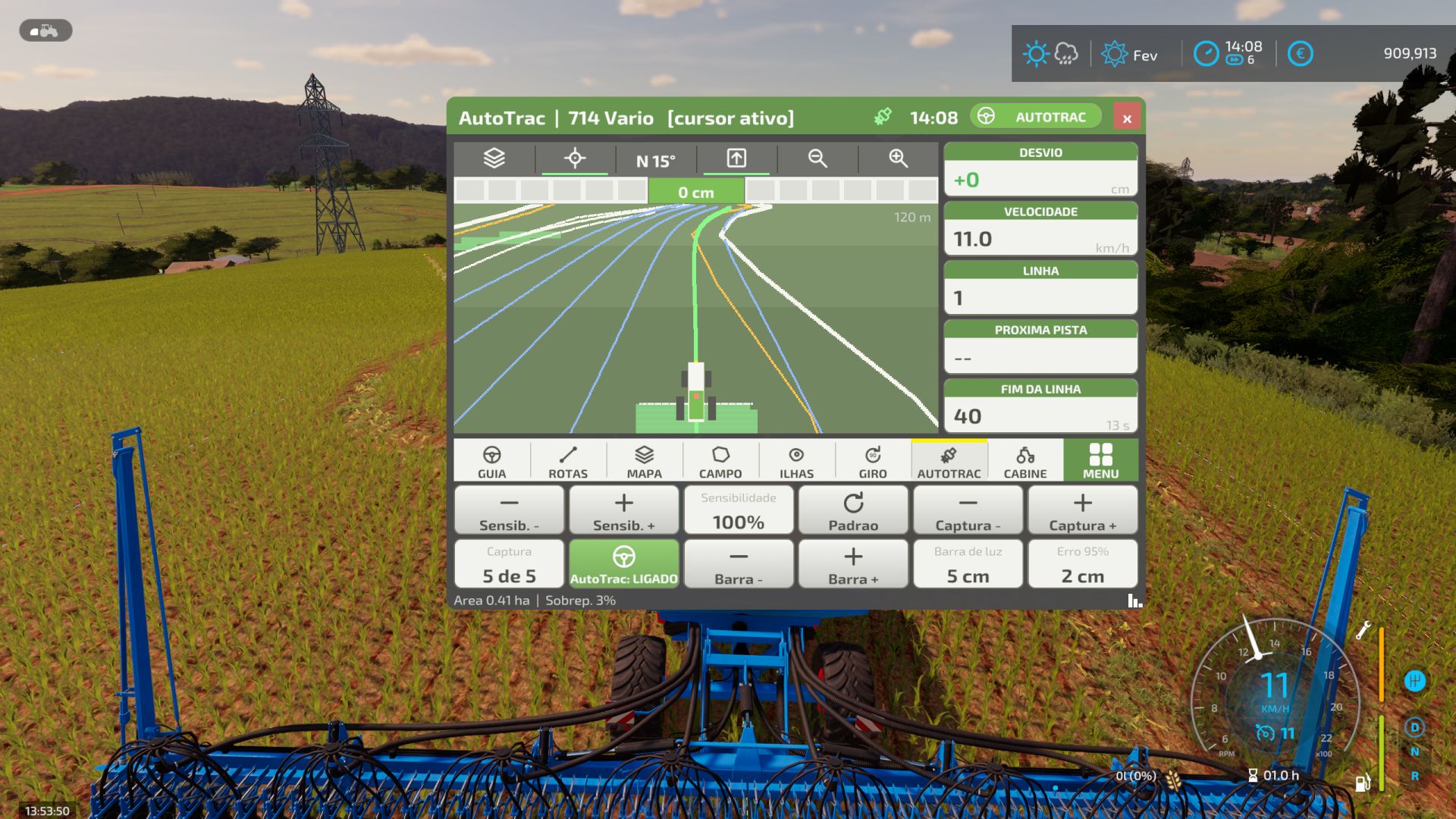Viewport: 1456px width, 819px height.
Task: Zoom in the guidance map
Action: (x=899, y=158)
